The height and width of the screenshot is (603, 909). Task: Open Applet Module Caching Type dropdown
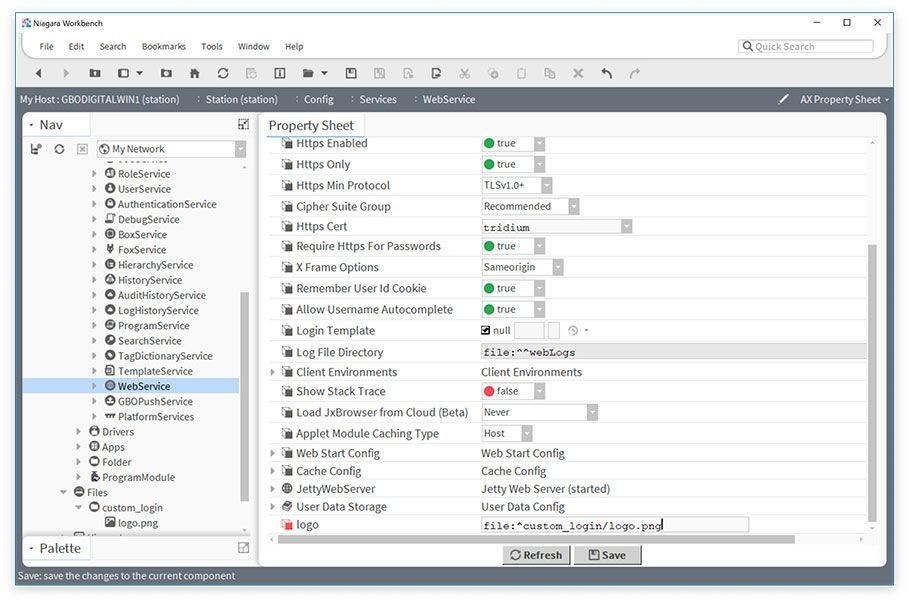click(526, 433)
